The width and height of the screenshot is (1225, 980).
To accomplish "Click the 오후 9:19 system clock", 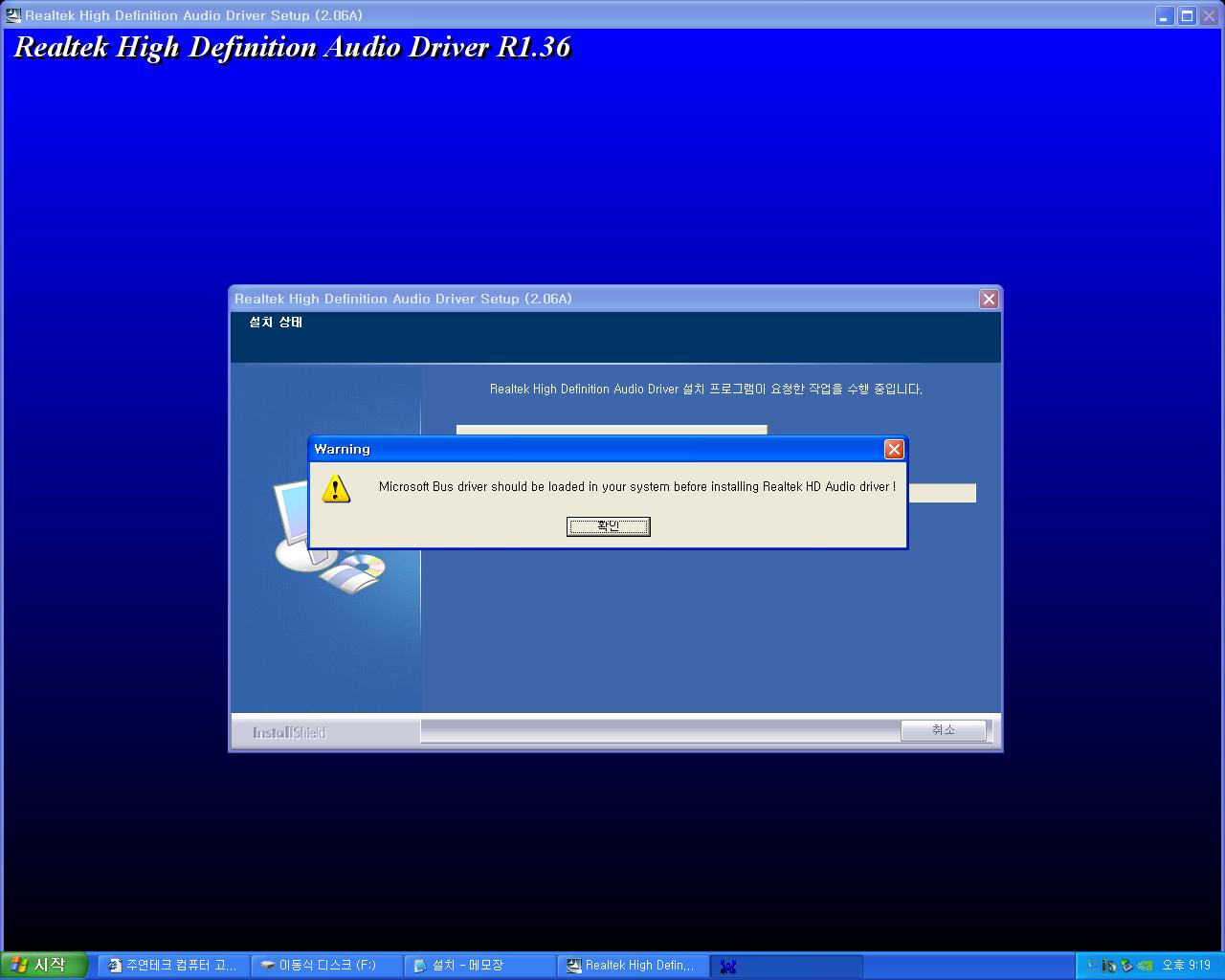I will tap(1186, 966).
